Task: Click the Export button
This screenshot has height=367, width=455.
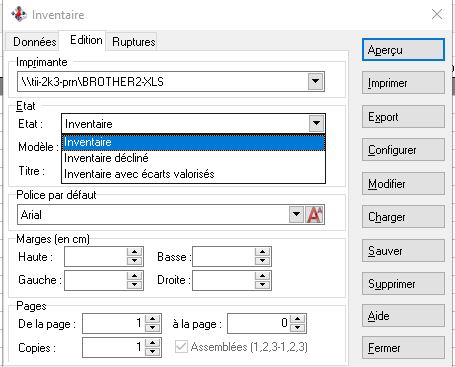Action: (x=403, y=117)
